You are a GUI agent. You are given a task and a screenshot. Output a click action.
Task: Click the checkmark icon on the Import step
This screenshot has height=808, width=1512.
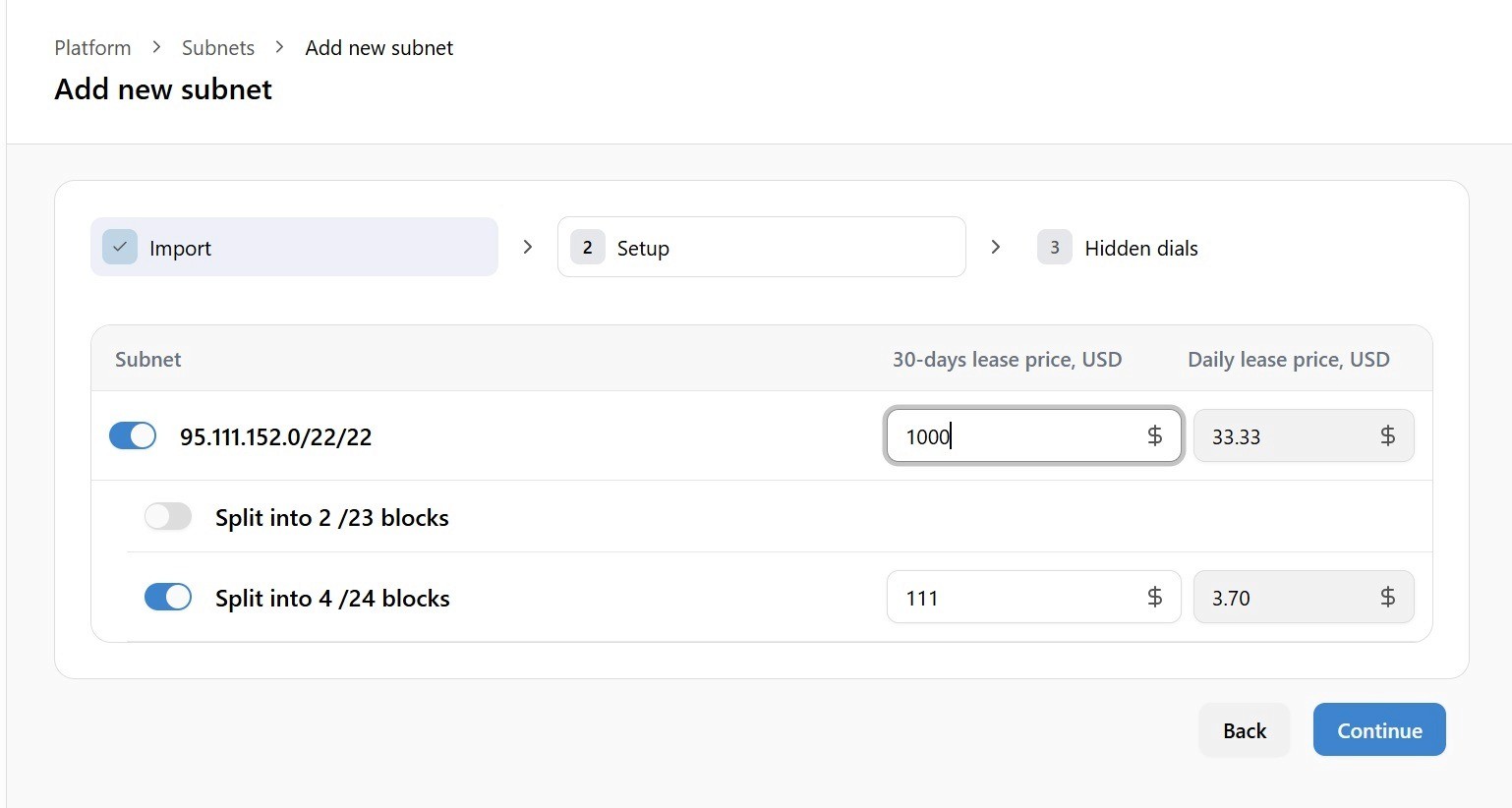119,247
